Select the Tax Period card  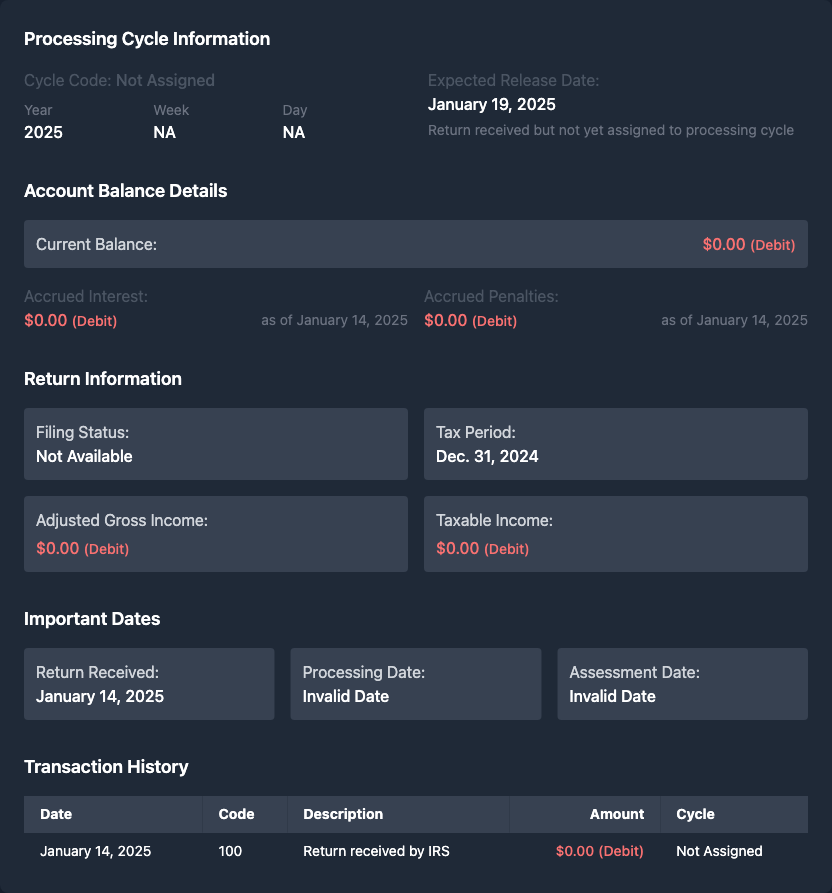coord(615,444)
